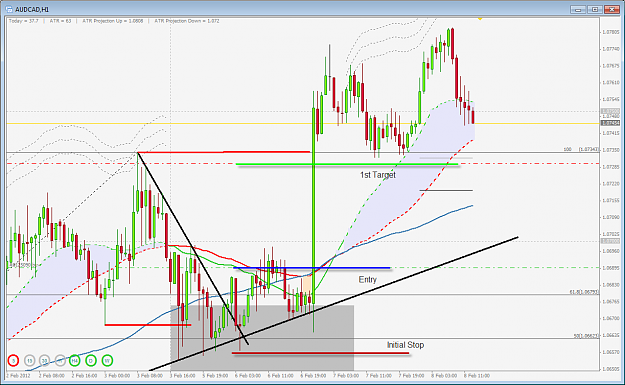Click the AUDCAD,H1 window title text
Image resolution: width=625 pixels, height=385 pixels.
point(32,9)
